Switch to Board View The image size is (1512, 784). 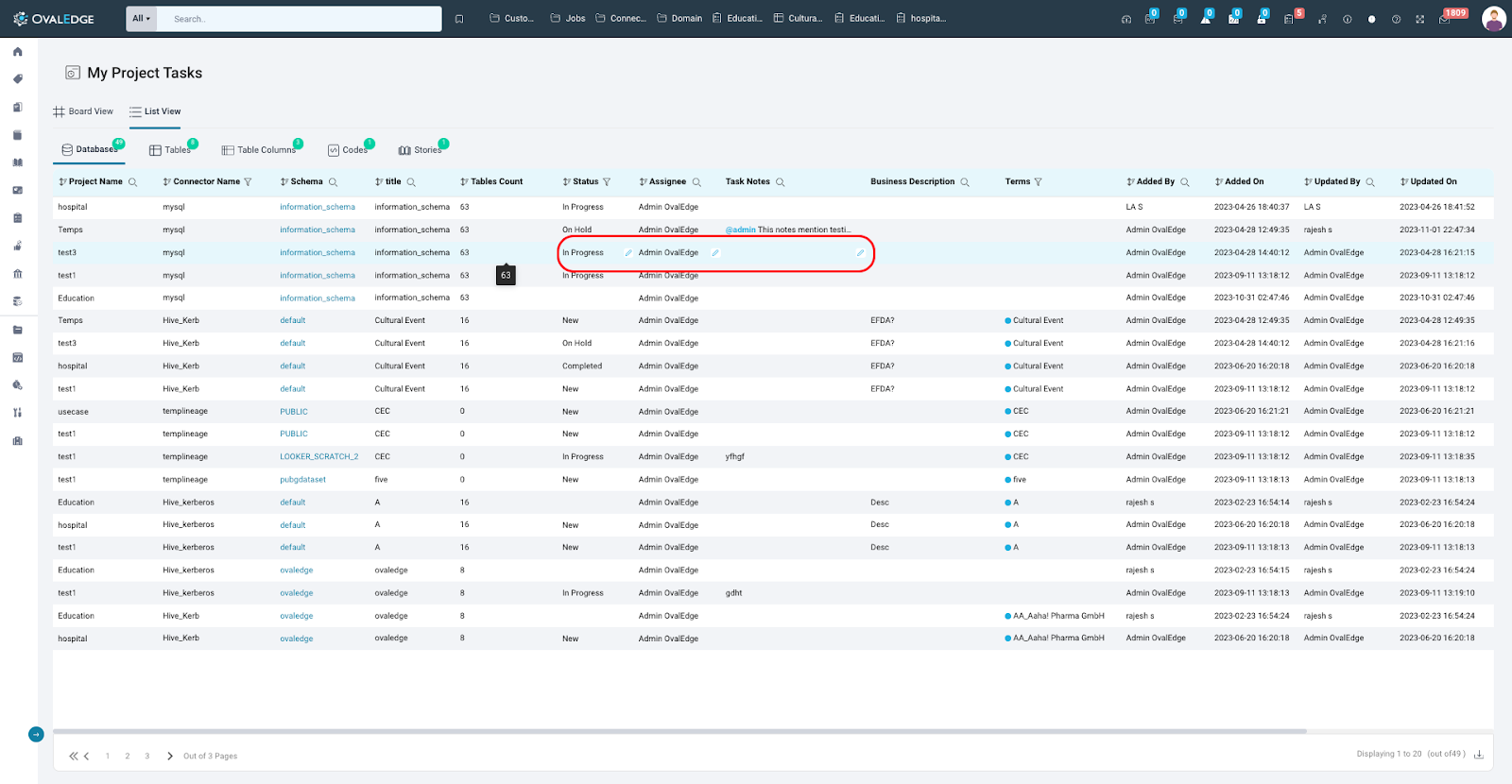pyautogui.click(x=83, y=111)
